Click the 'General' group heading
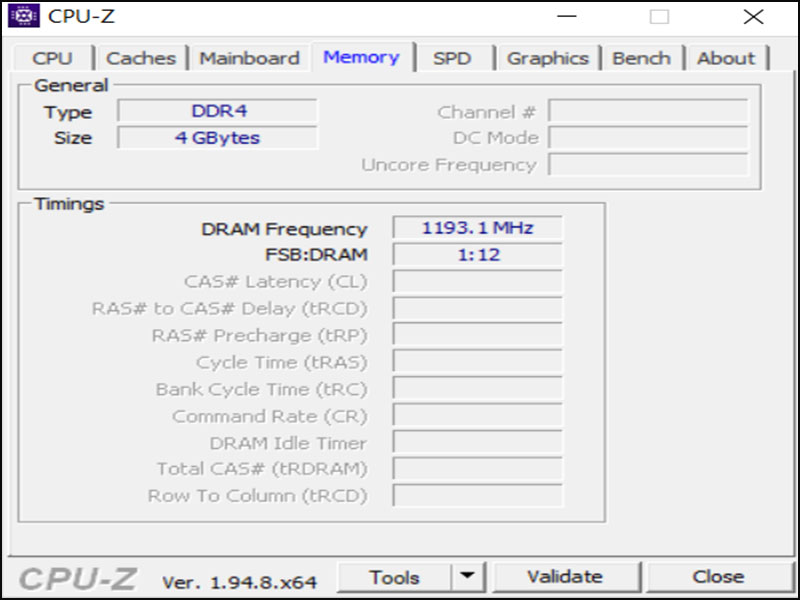This screenshot has width=800, height=600. click(71, 85)
